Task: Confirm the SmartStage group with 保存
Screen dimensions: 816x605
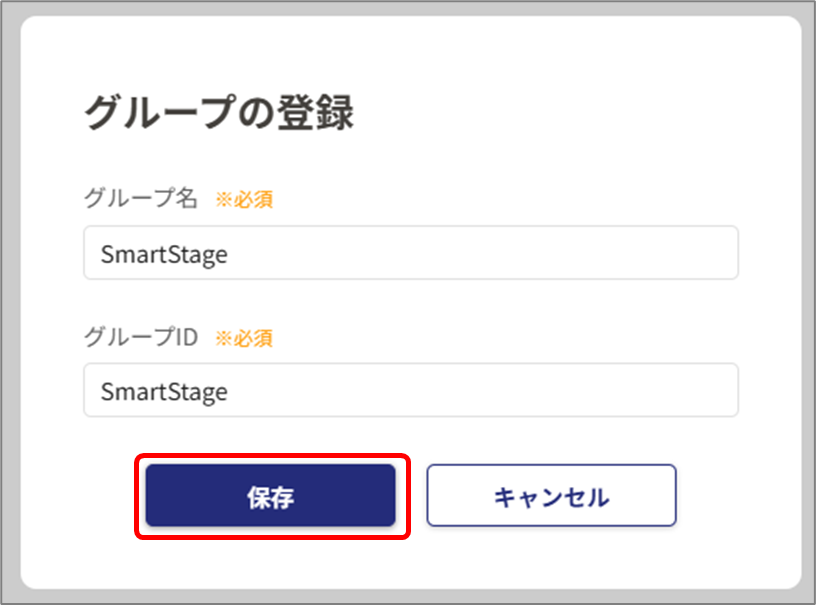Action: (x=271, y=495)
